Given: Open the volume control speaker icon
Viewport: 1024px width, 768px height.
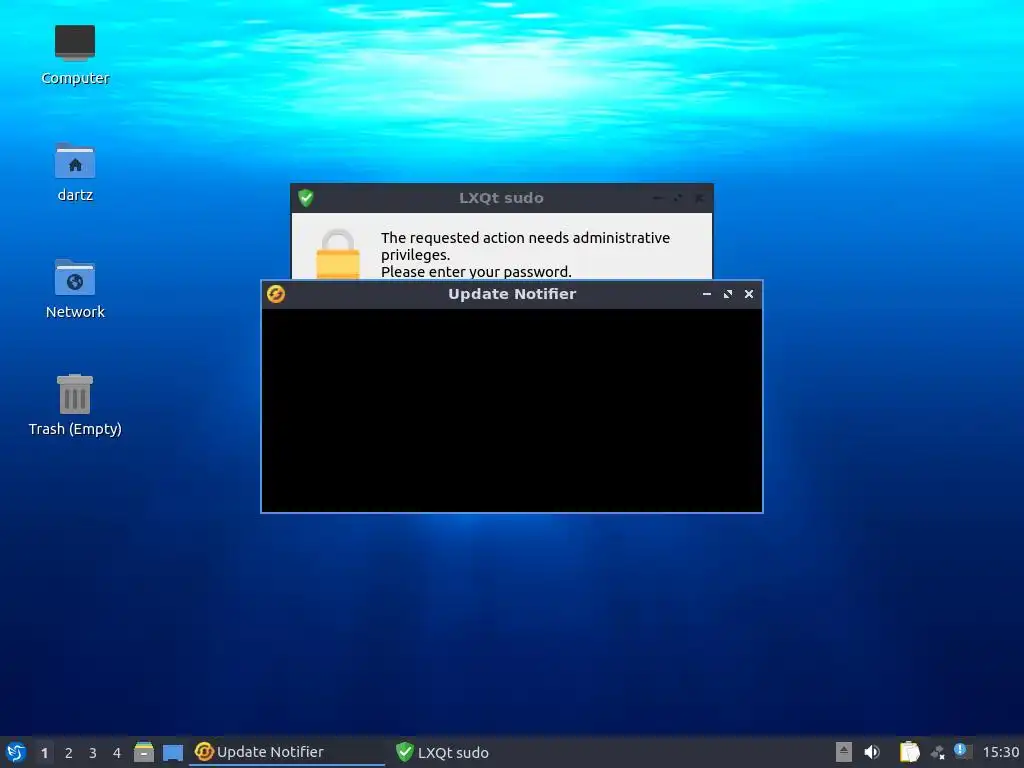Looking at the screenshot, I should pos(872,752).
